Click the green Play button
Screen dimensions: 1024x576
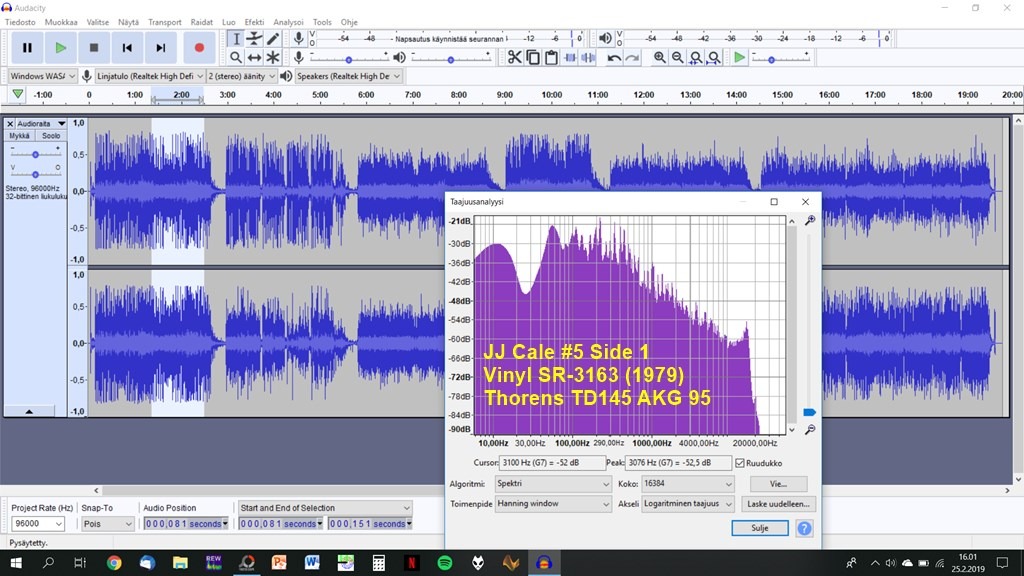61,48
